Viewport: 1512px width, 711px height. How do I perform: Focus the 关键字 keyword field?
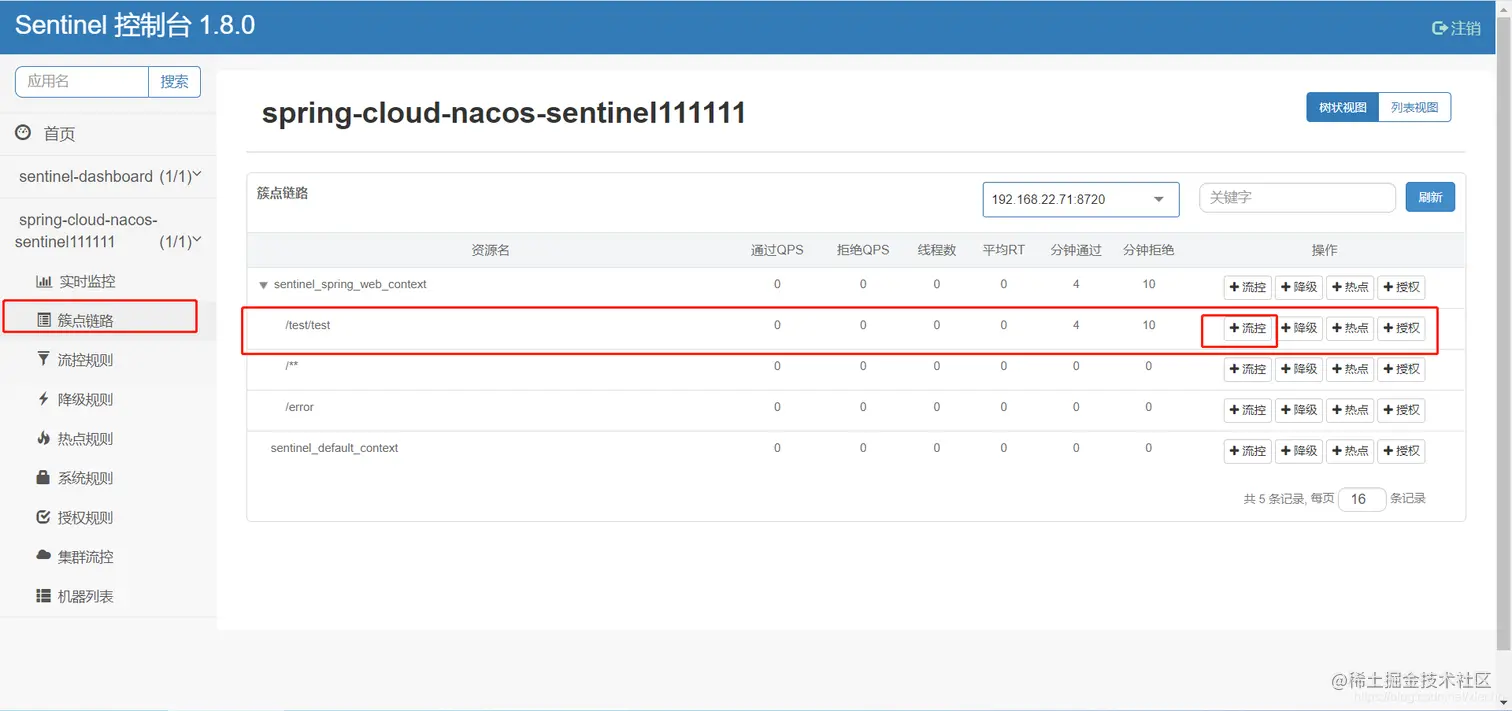1297,198
